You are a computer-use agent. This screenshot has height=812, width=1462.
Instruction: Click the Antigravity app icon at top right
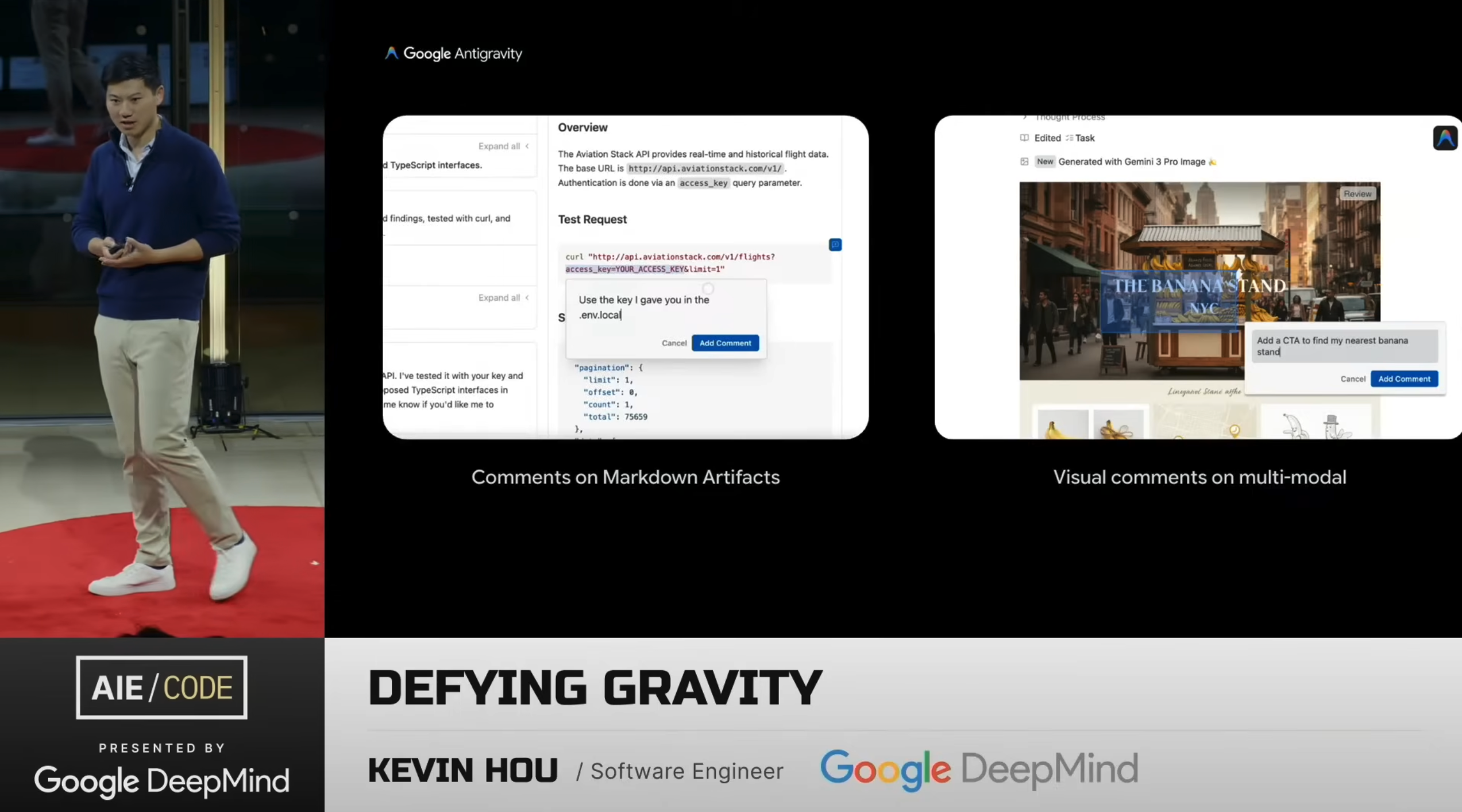pyautogui.click(x=1445, y=138)
